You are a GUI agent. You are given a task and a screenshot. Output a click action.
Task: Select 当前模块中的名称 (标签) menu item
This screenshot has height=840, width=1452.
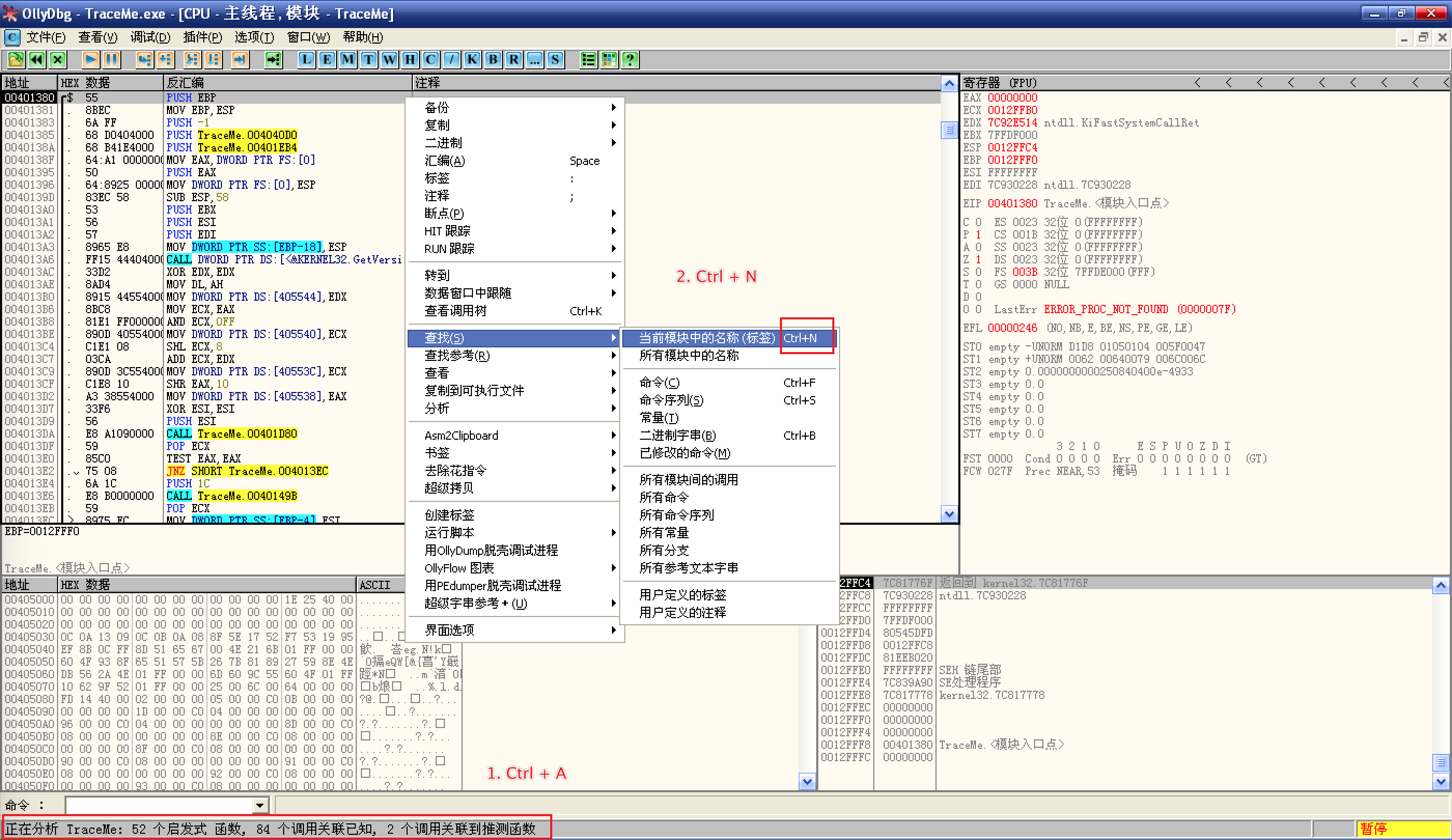(706, 338)
